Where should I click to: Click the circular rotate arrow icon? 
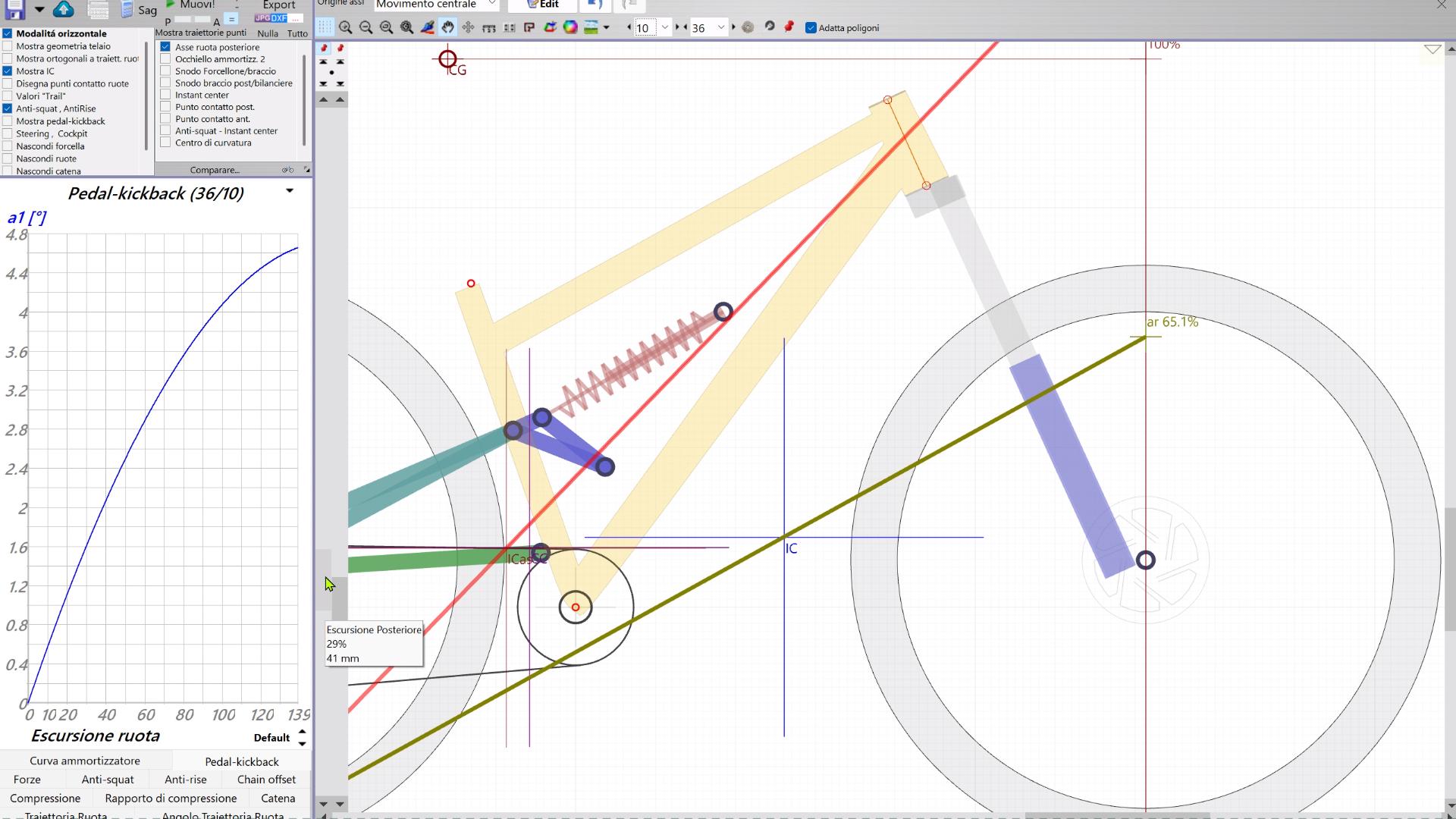769,27
